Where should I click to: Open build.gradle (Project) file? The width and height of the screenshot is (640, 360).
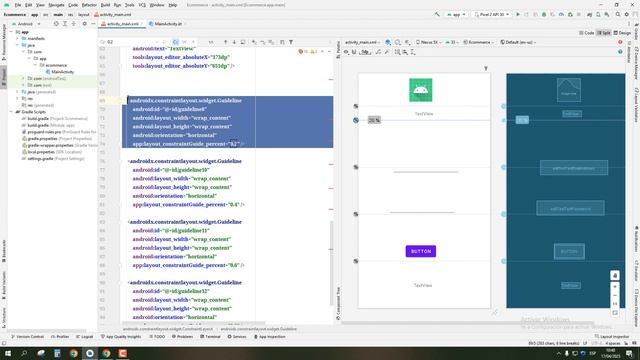pyautogui.click(x=57, y=118)
